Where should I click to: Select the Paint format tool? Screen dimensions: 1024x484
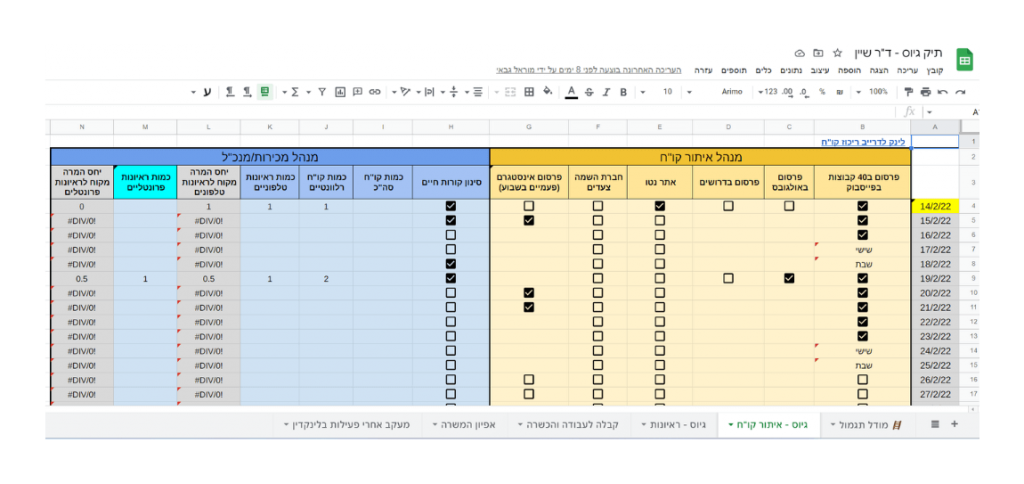[909, 92]
